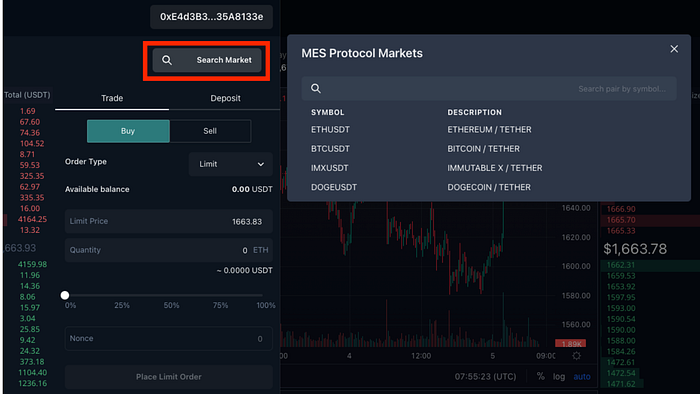Click the 1.89K volume label on chart
Screen dimensions: 700x394
(x=571, y=344)
